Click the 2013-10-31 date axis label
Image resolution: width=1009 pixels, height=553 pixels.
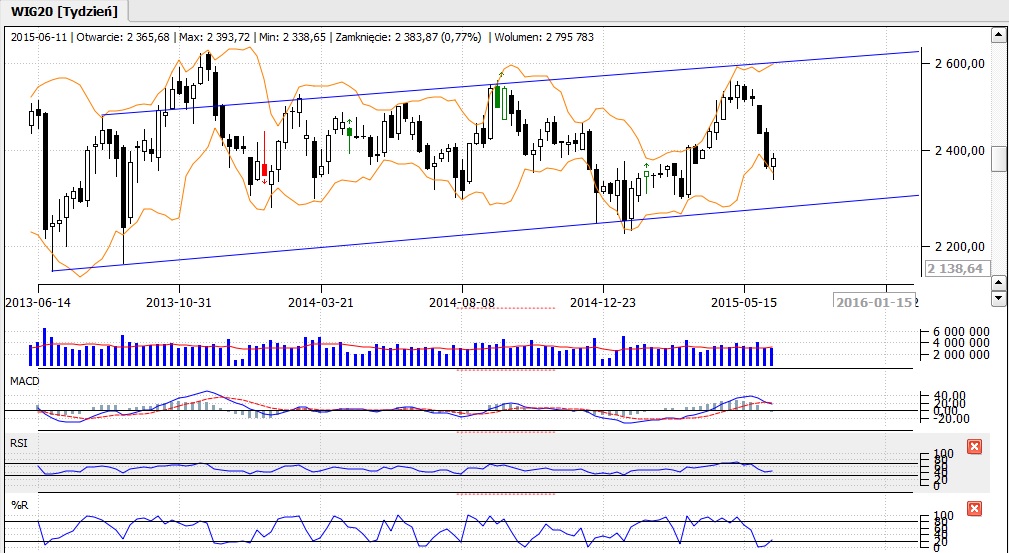click(180, 301)
